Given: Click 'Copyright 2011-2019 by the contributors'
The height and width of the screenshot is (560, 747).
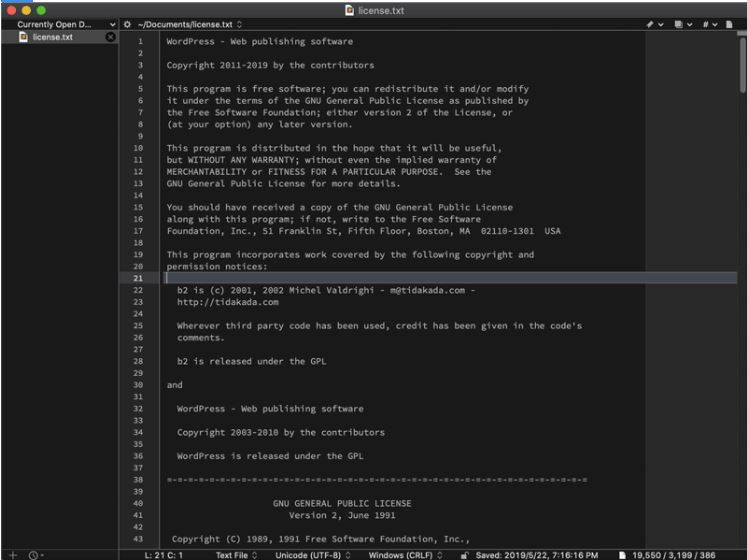Looking at the screenshot, I should click(x=270, y=65).
